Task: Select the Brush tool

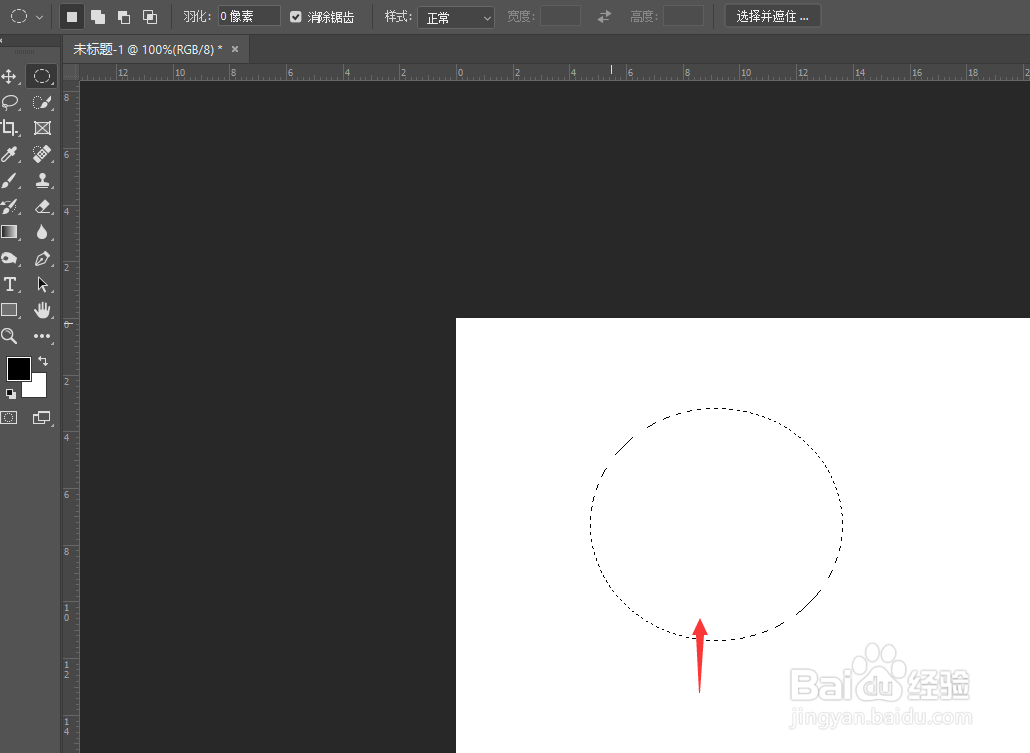Action: (x=9, y=180)
